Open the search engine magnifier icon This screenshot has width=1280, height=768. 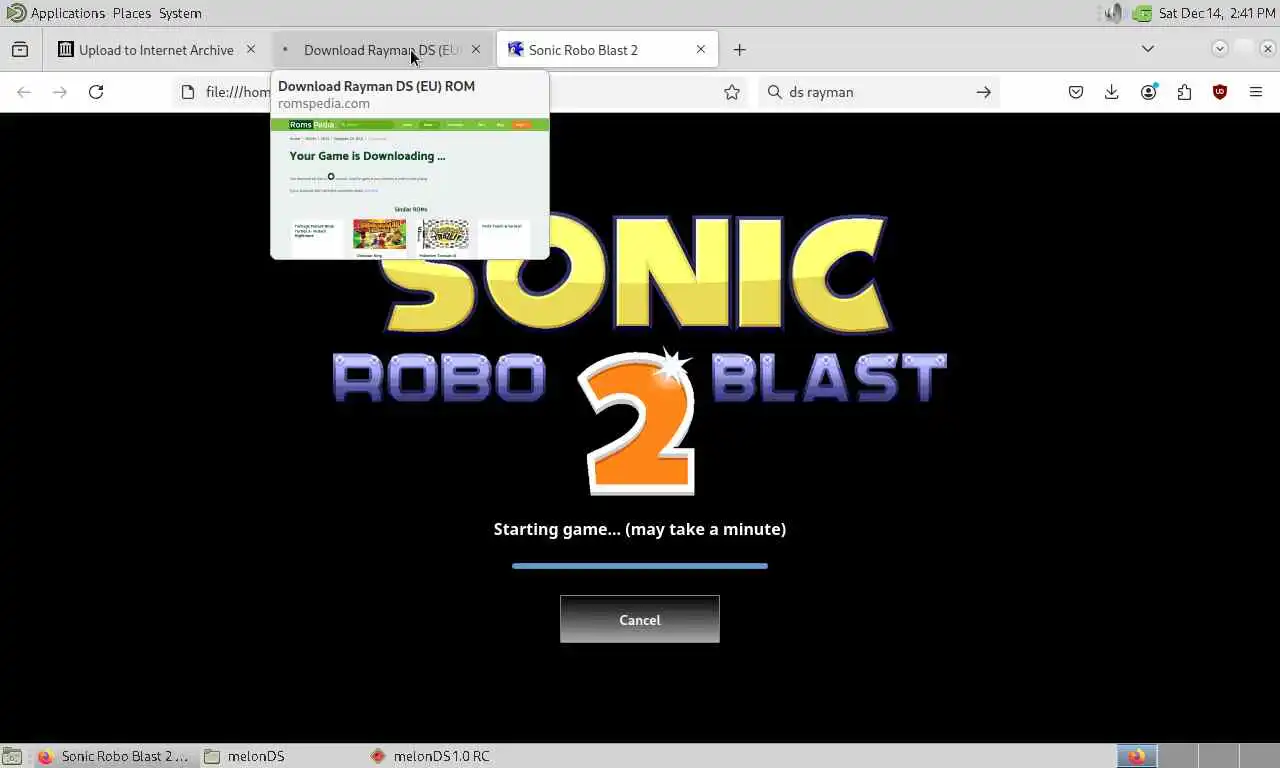click(x=775, y=92)
